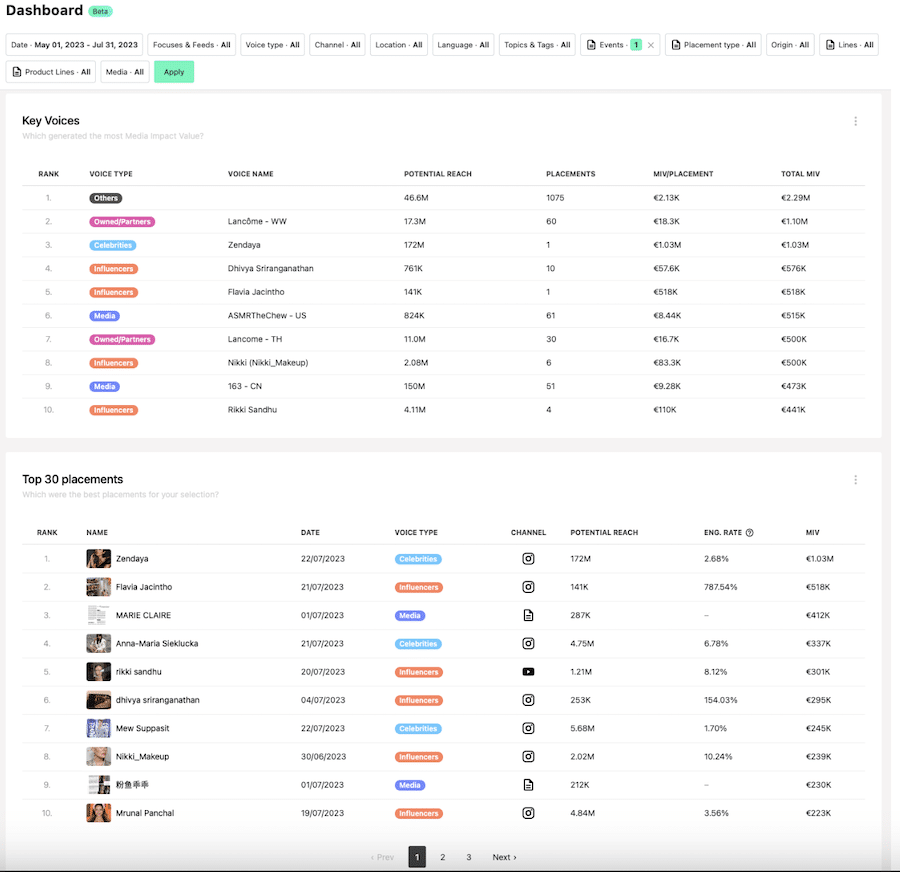Screen dimensions: 900x872
Task: Click the 787.54% engagement rate value
Action: click(720, 587)
